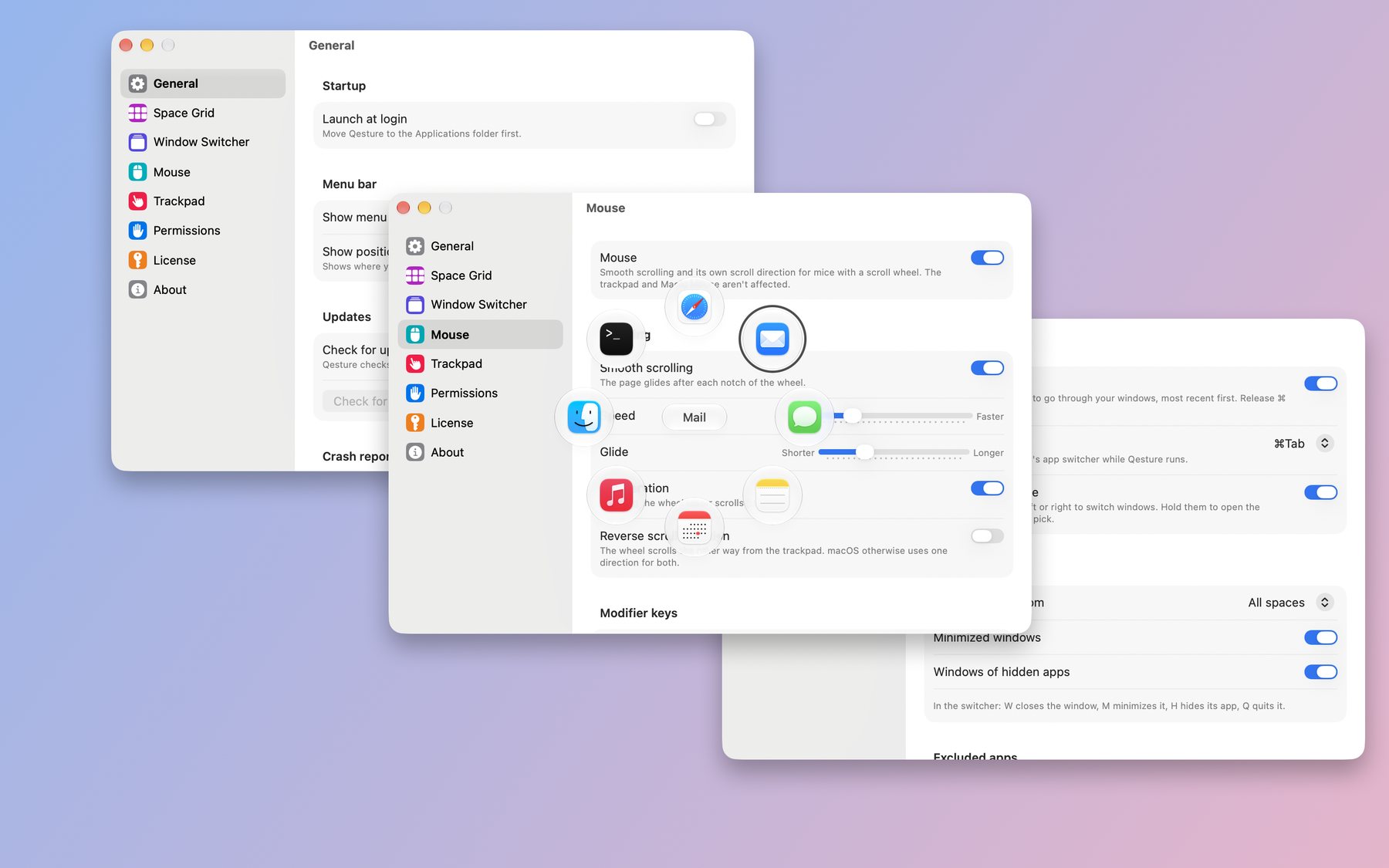Pick the Safari icon in the radial app switcher

click(x=694, y=307)
